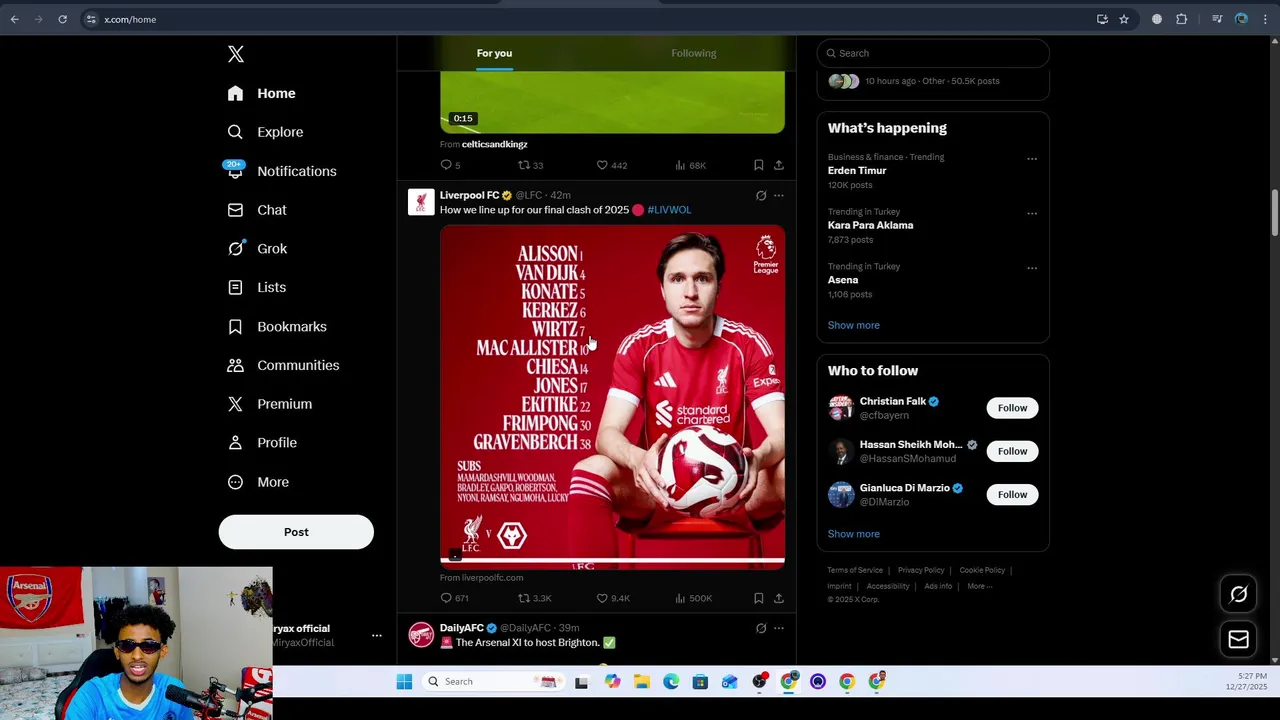Viewport: 1280px width, 720px height.
Task: Open DailyAFC profile avatar
Action: (421, 635)
